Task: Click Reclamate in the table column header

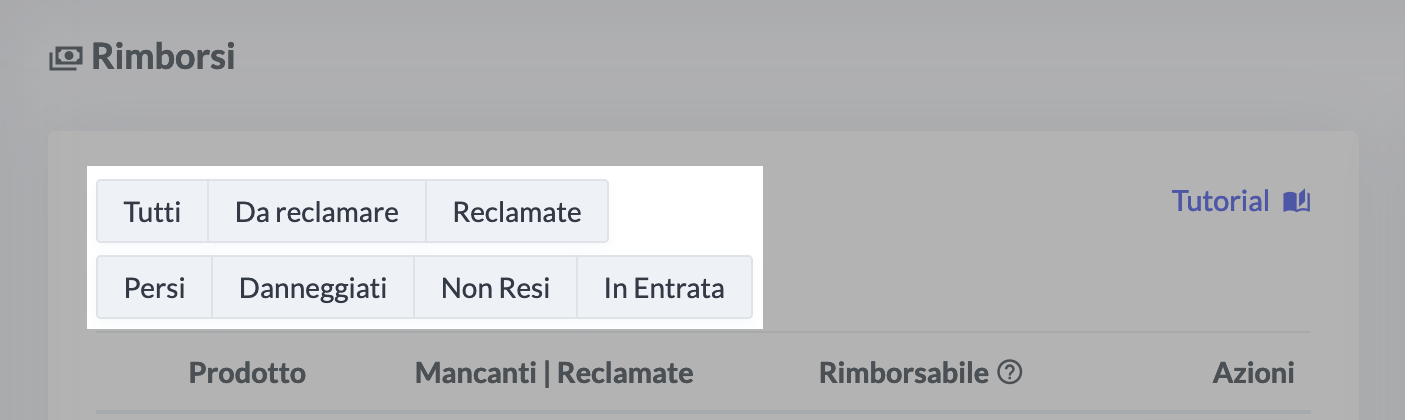Action: coord(625,374)
